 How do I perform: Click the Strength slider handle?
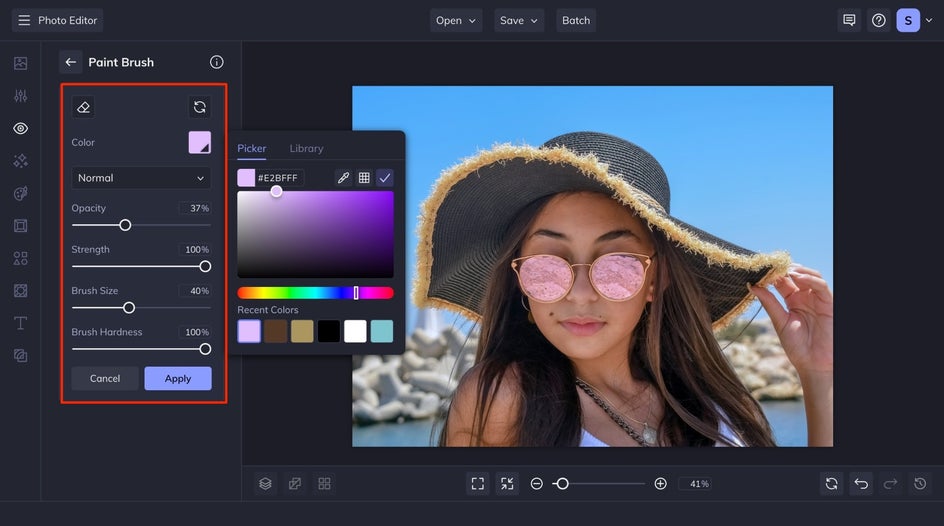[x=205, y=266]
